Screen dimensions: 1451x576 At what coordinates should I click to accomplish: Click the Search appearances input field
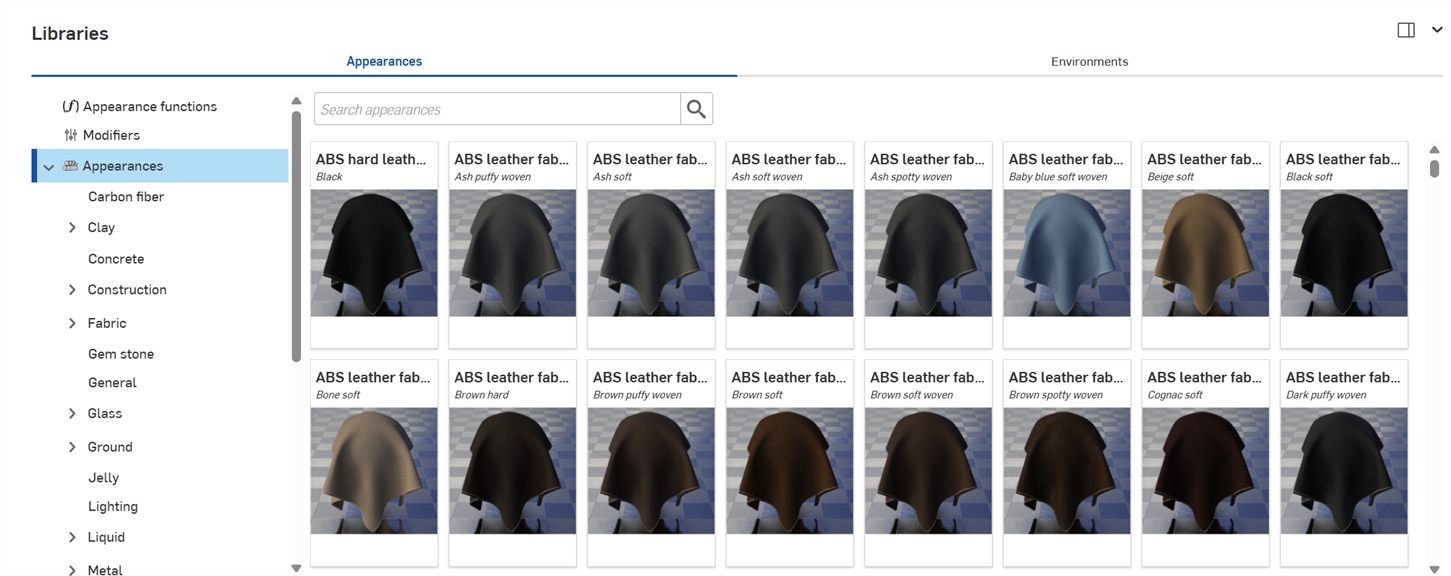point(497,109)
